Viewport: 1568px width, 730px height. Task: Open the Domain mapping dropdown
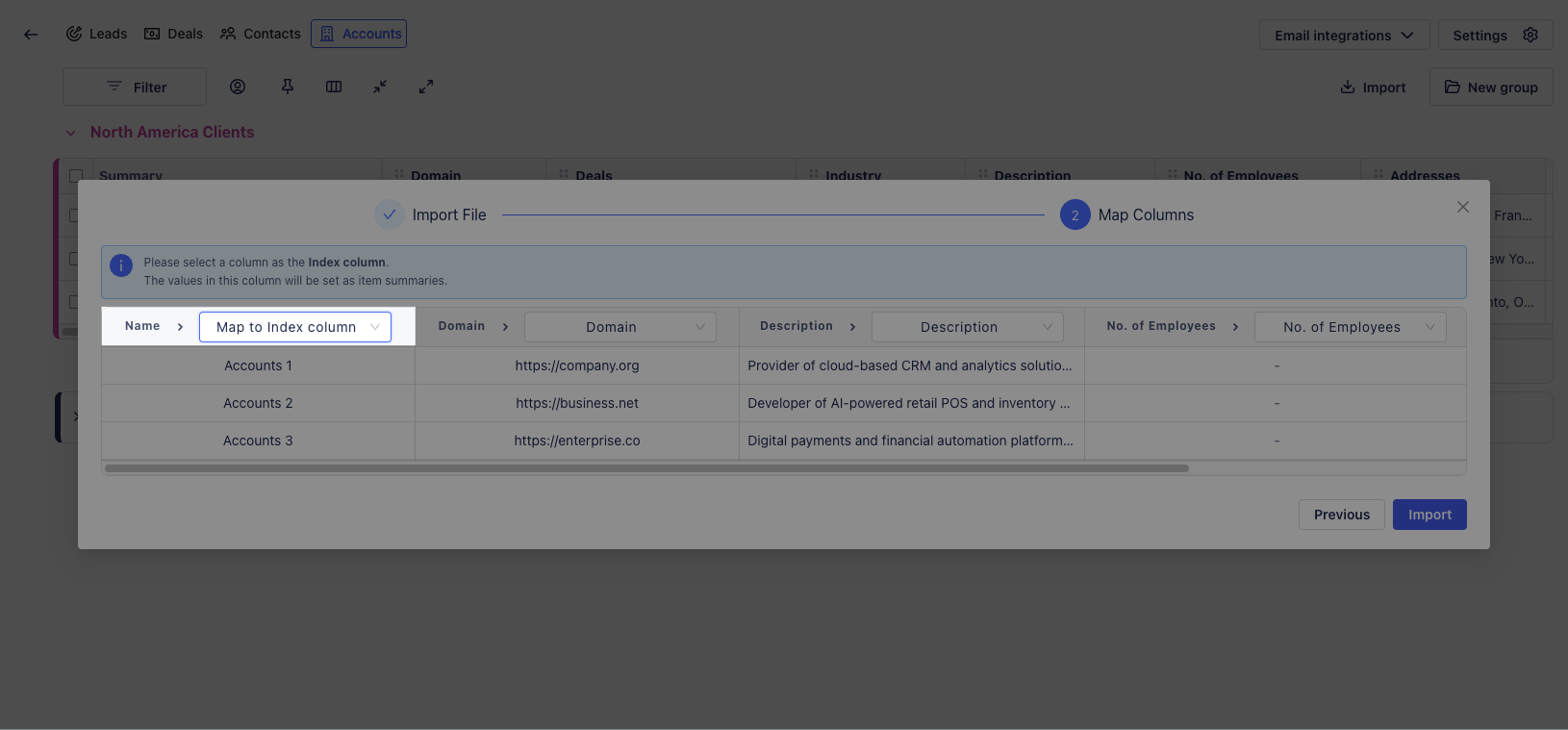(x=620, y=327)
